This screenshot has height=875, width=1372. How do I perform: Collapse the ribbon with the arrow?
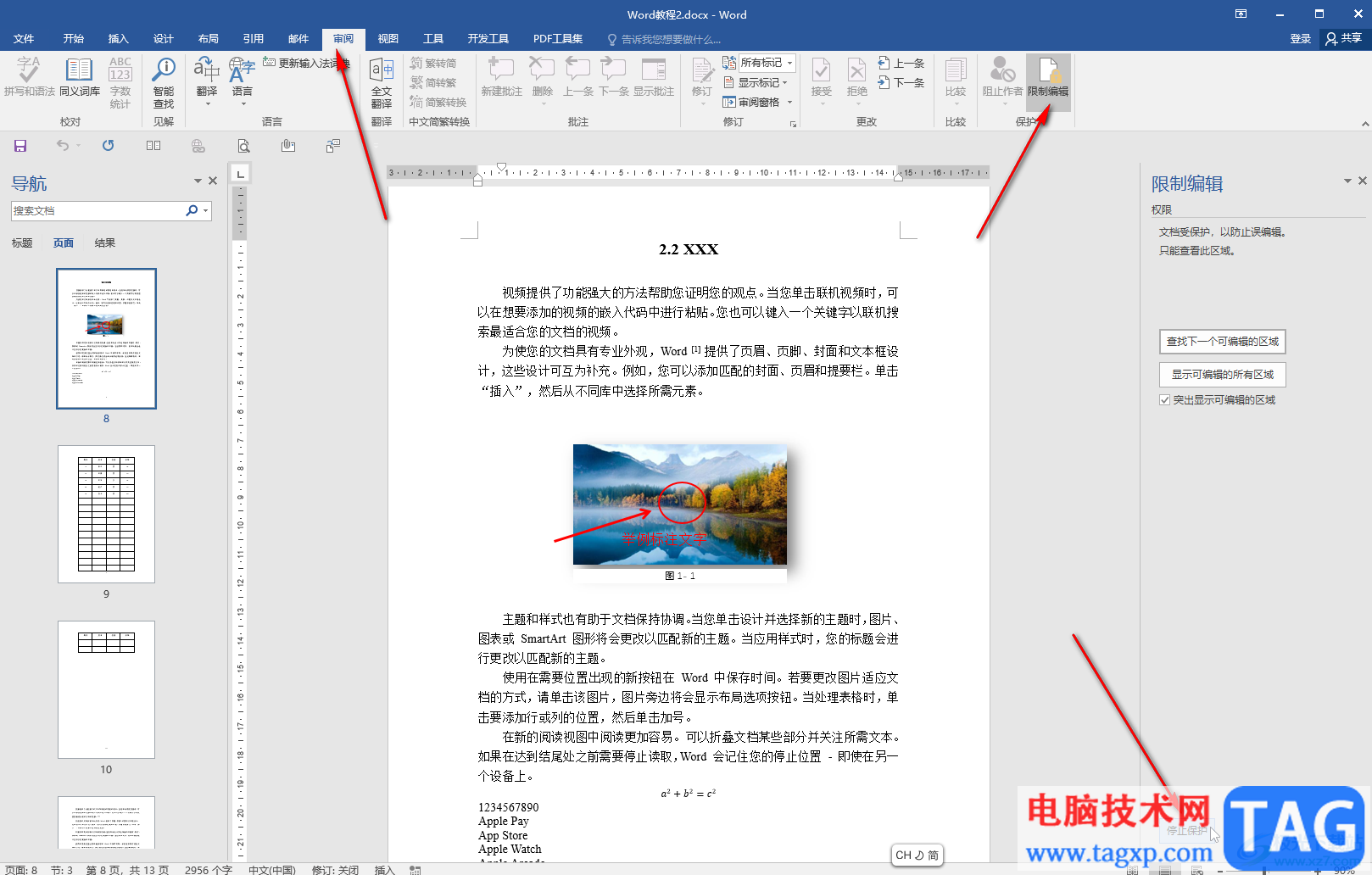1364,124
